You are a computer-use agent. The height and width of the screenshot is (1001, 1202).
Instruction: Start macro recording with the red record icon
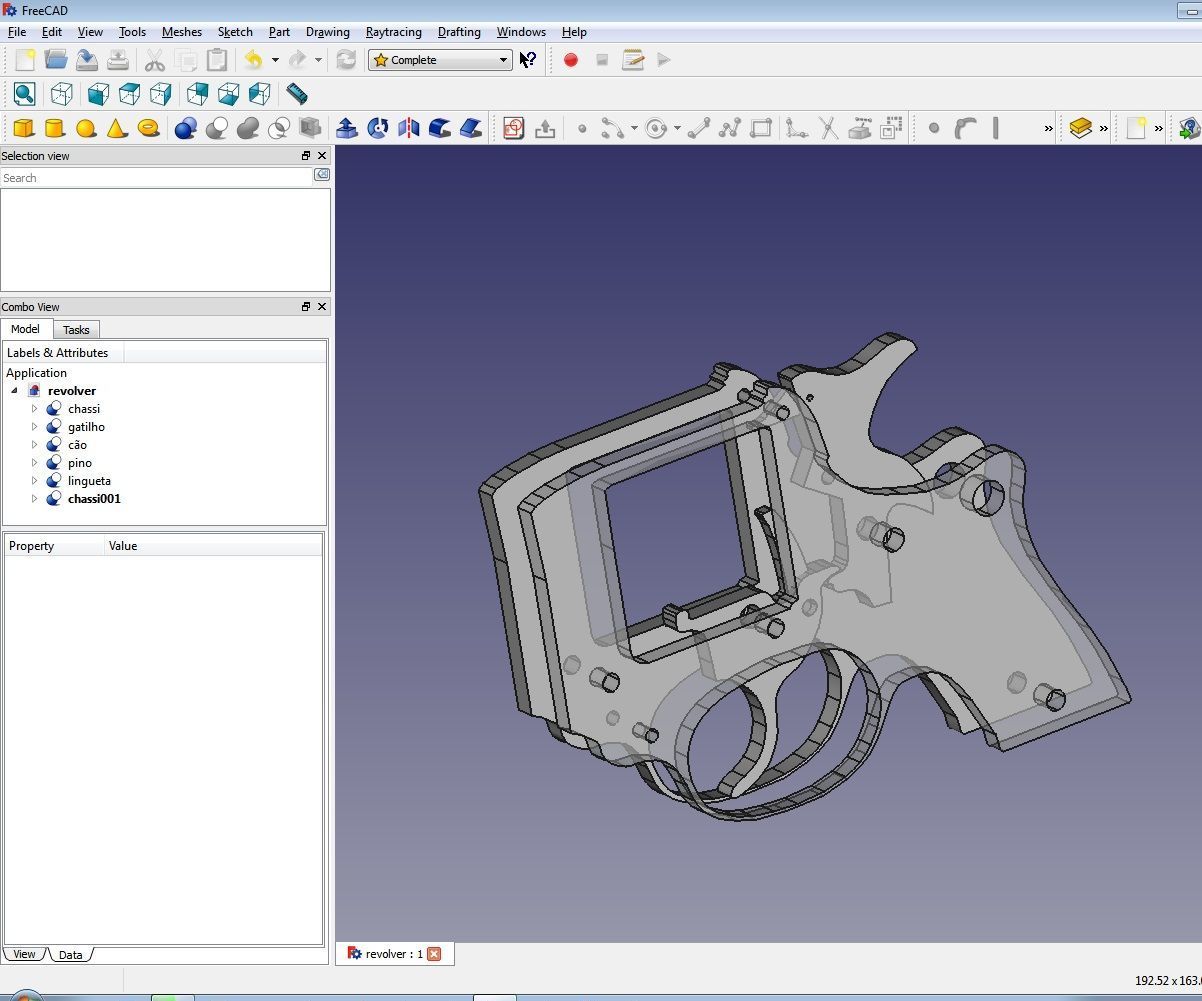pyautogui.click(x=570, y=60)
